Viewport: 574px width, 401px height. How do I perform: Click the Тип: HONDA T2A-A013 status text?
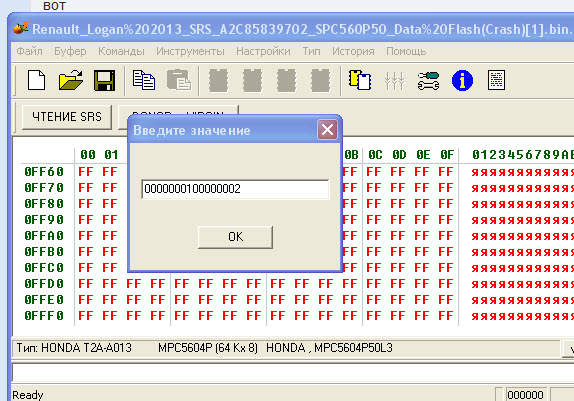74,348
